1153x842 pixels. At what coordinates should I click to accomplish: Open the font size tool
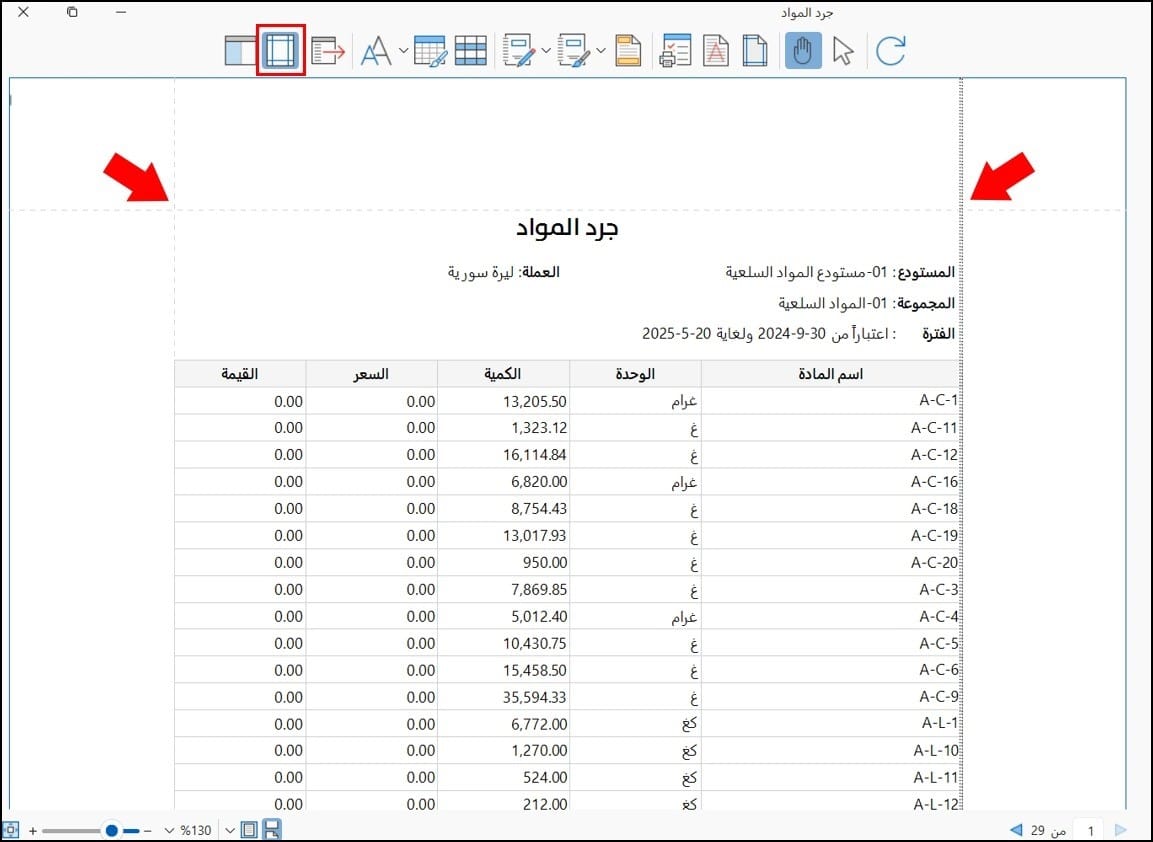(376, 51)
